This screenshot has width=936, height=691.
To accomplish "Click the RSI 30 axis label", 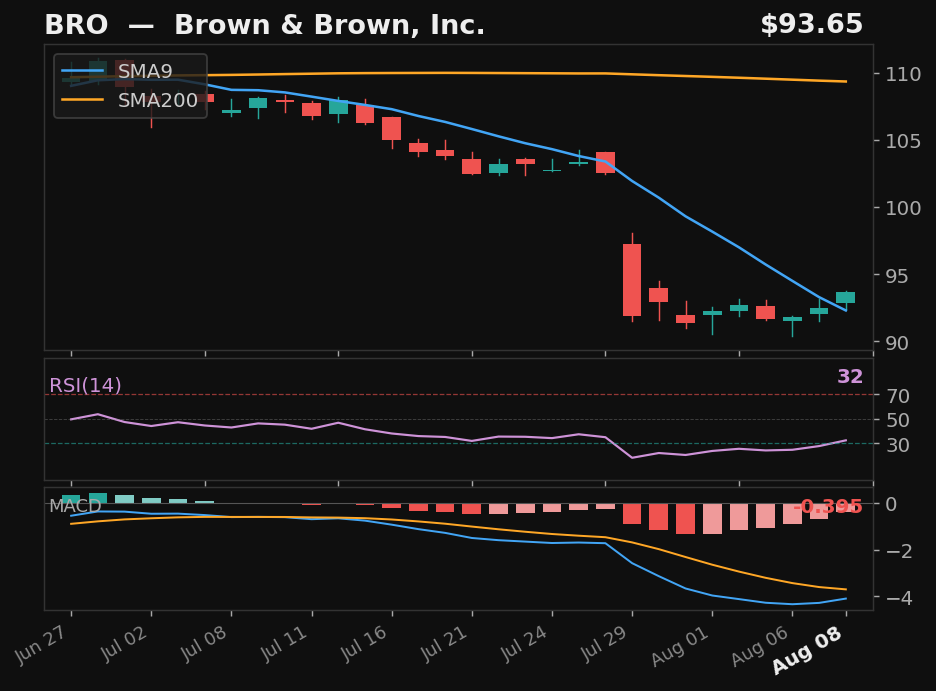I will tap(898, 445).
